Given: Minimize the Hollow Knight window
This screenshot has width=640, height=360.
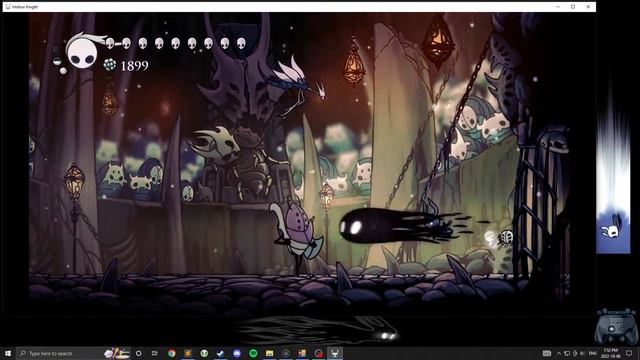Looking at the screenshot, I should click(x=558, y=7).
